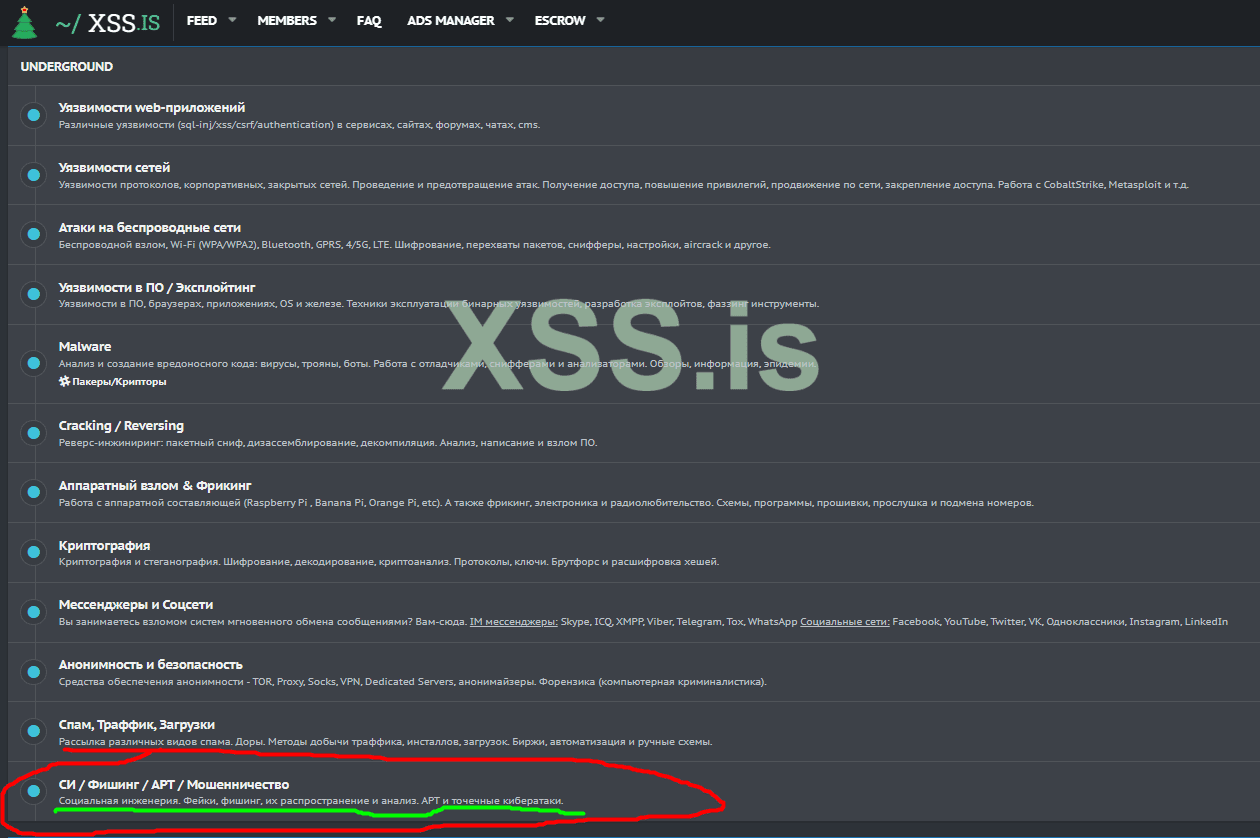Open the Мессенджеры и Соцсети forum
The height and width of the screenshot is (838, 1260).
[x=136, y=604]
